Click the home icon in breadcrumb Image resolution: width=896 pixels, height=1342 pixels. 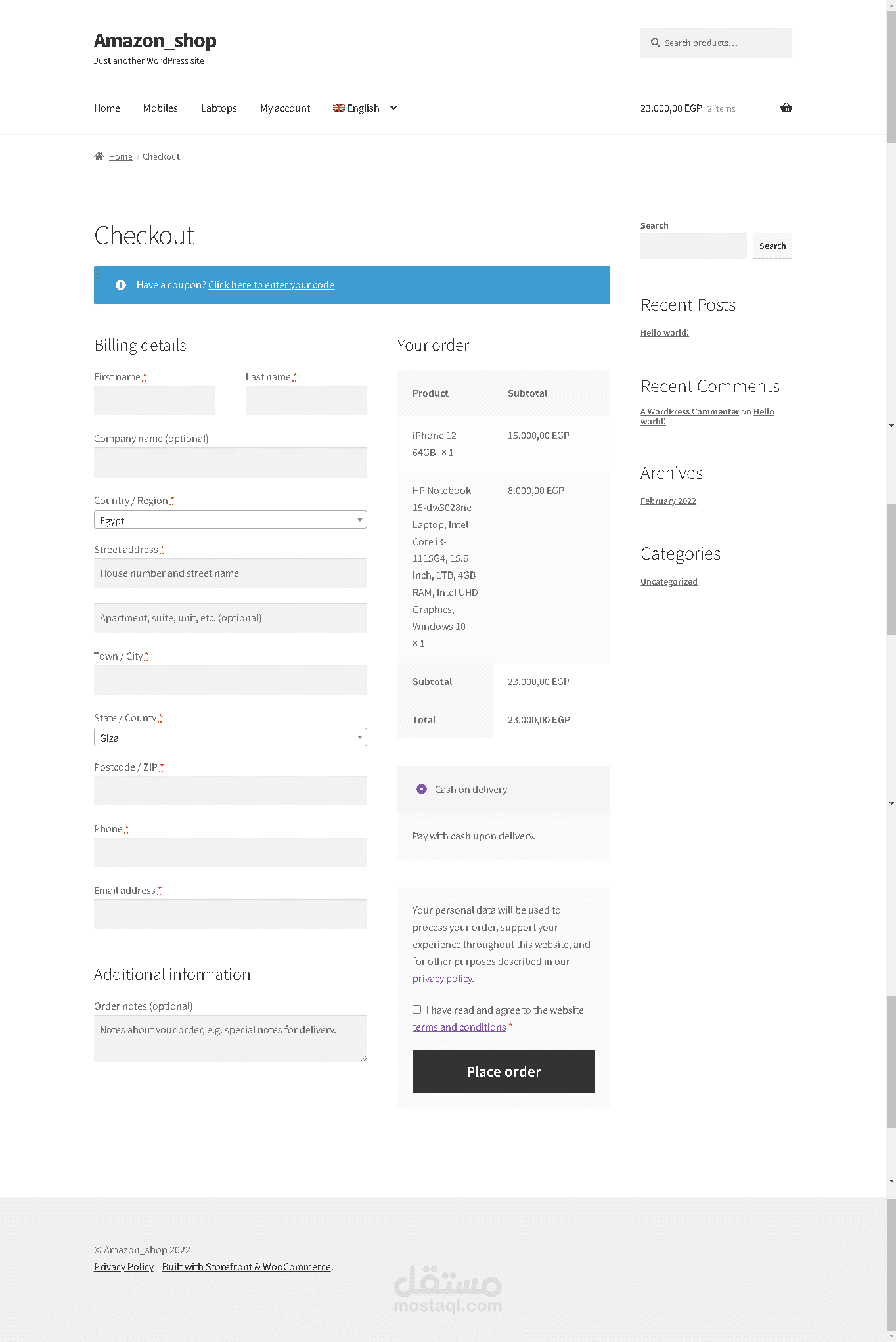pos(99,156)
